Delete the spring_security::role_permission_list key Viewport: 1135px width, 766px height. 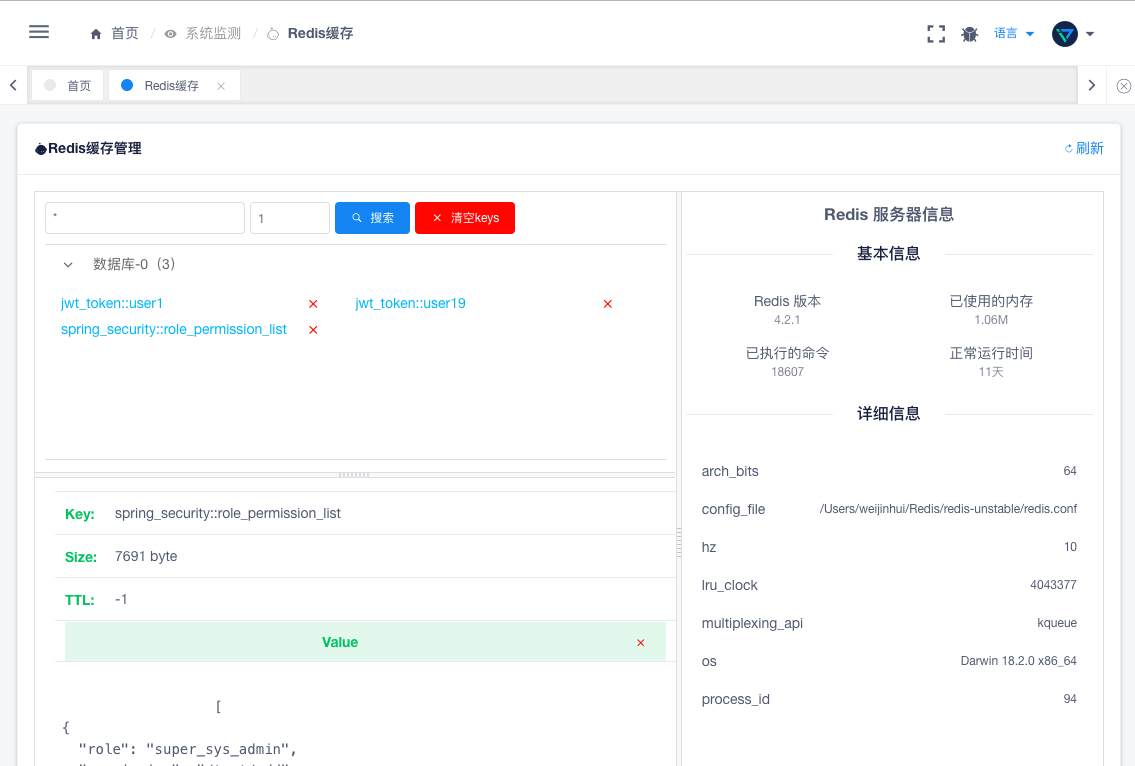tap(313, 330)
